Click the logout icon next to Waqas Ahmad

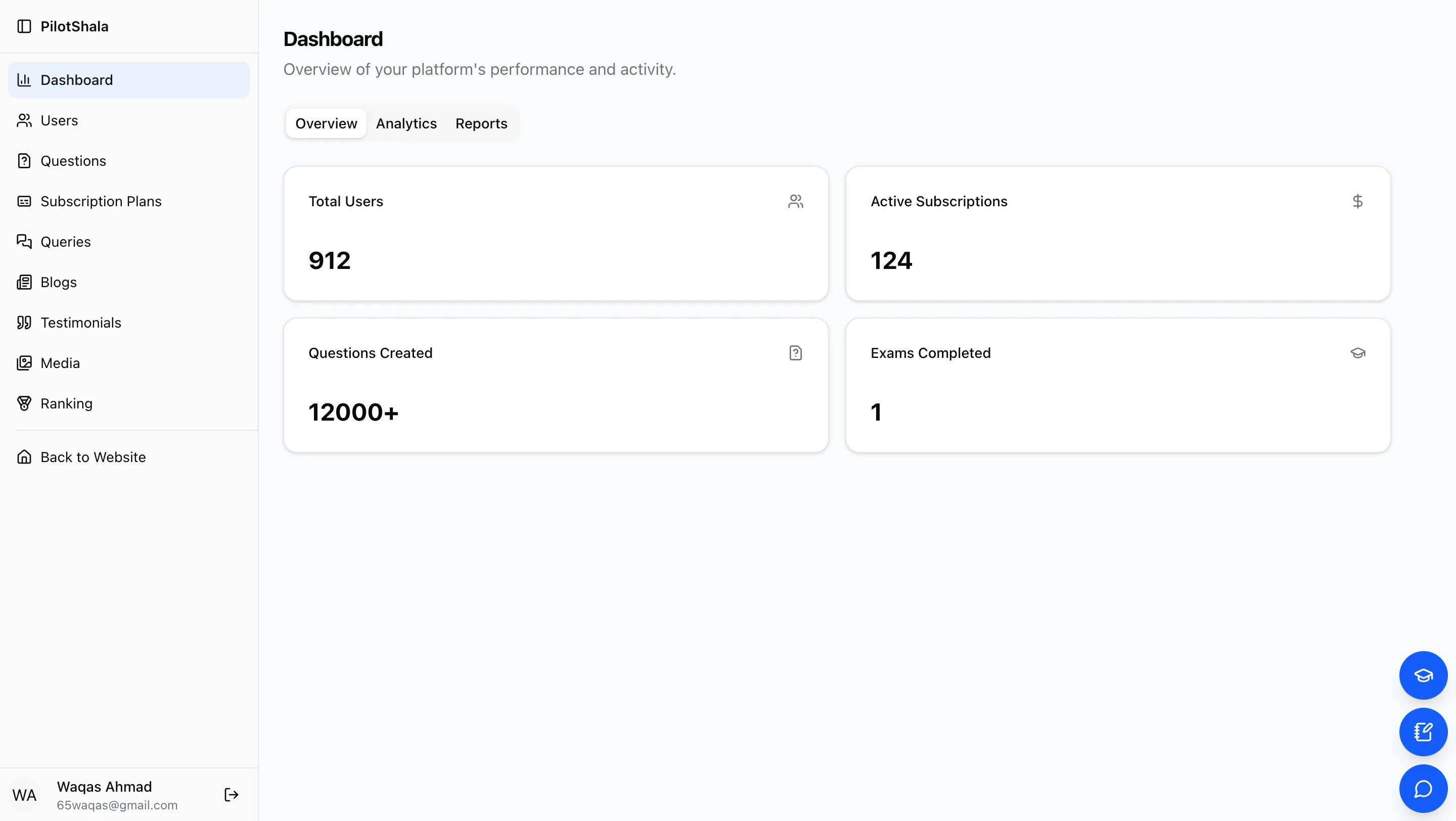click(x=231, y=794)
